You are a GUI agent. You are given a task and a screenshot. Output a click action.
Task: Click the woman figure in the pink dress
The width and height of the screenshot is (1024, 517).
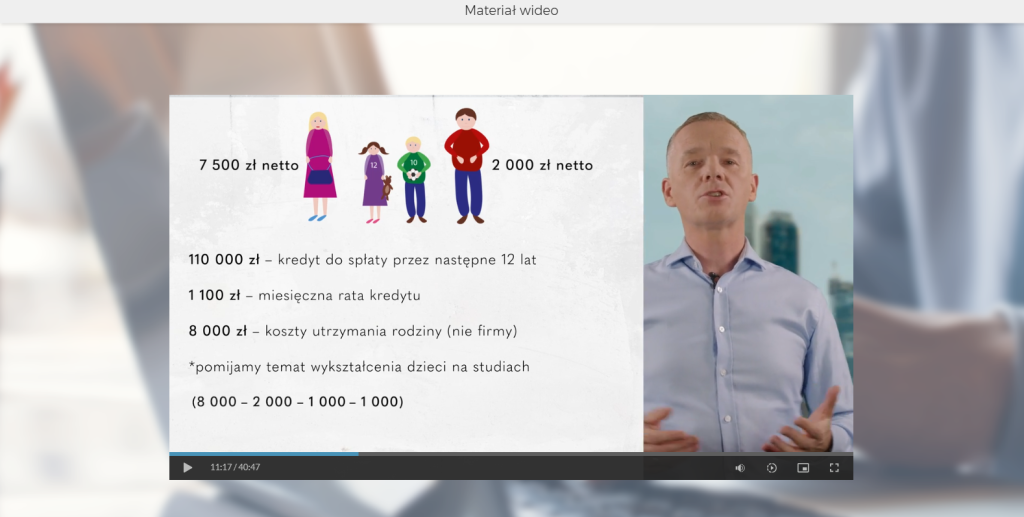click(x=320, y=166)
